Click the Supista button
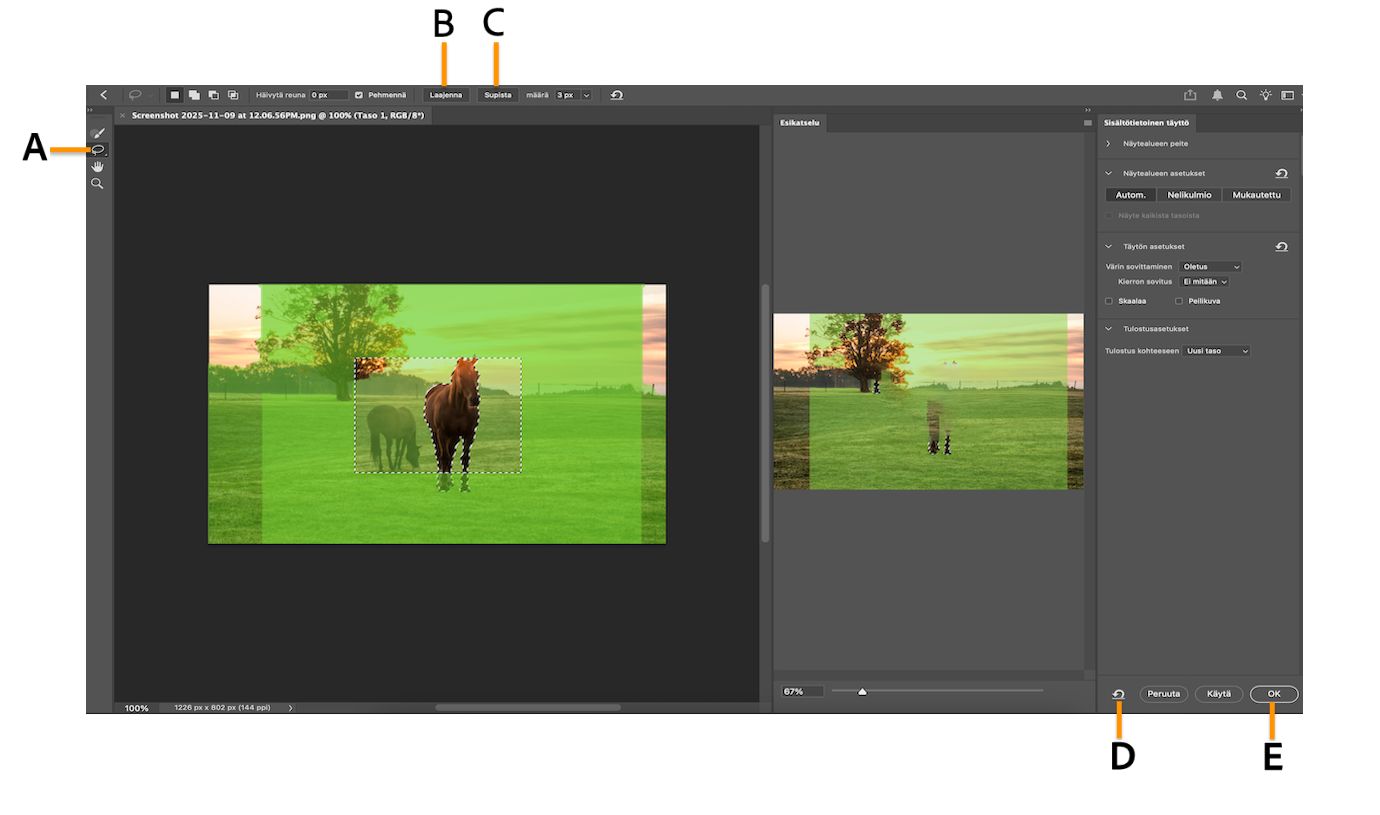The height and width of the screenshot is (815, 1380). pyautogui.click(x=497, y=95)
